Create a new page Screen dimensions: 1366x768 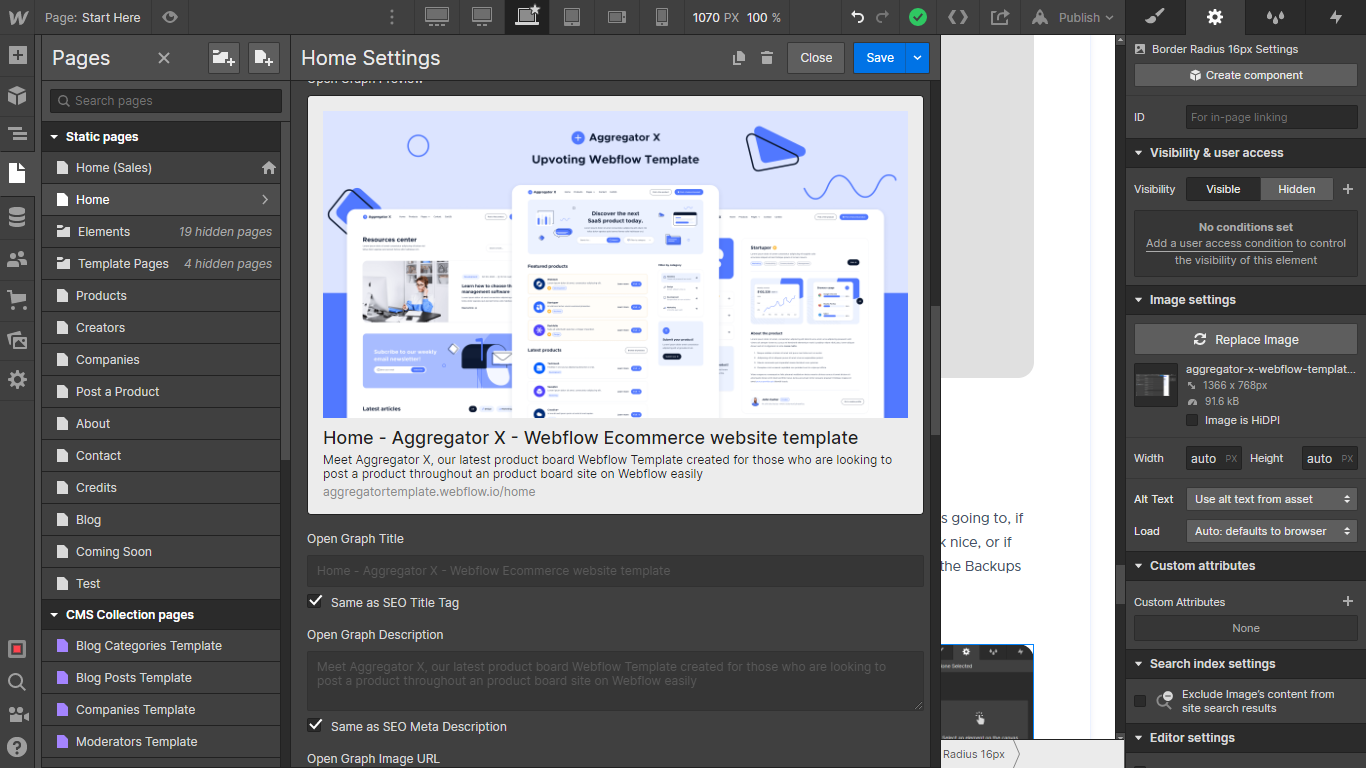click(263, 58)
